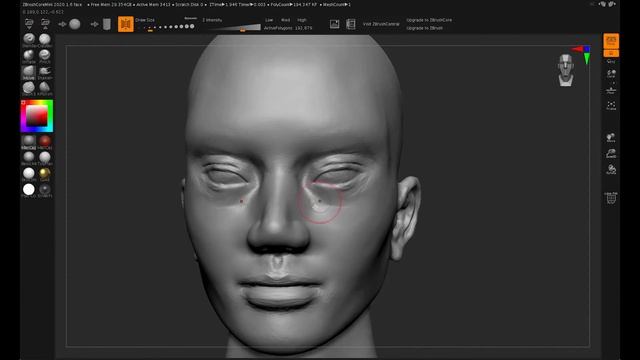Screen dimensions: 640x360
Task: Click the ActivePolygons count readout
Action: [x=288, y=28]
